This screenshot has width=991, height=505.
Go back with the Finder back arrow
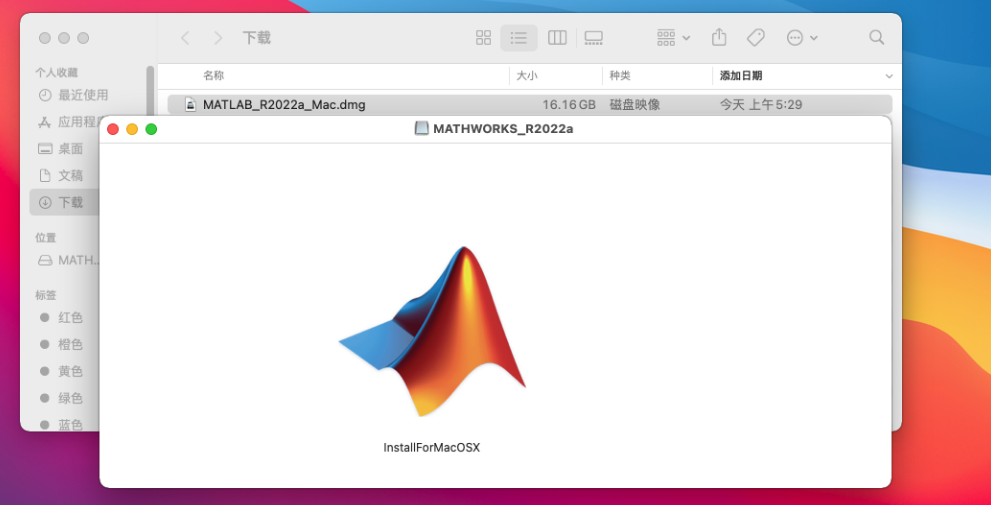pyautogui.click(x=185, y=38)
